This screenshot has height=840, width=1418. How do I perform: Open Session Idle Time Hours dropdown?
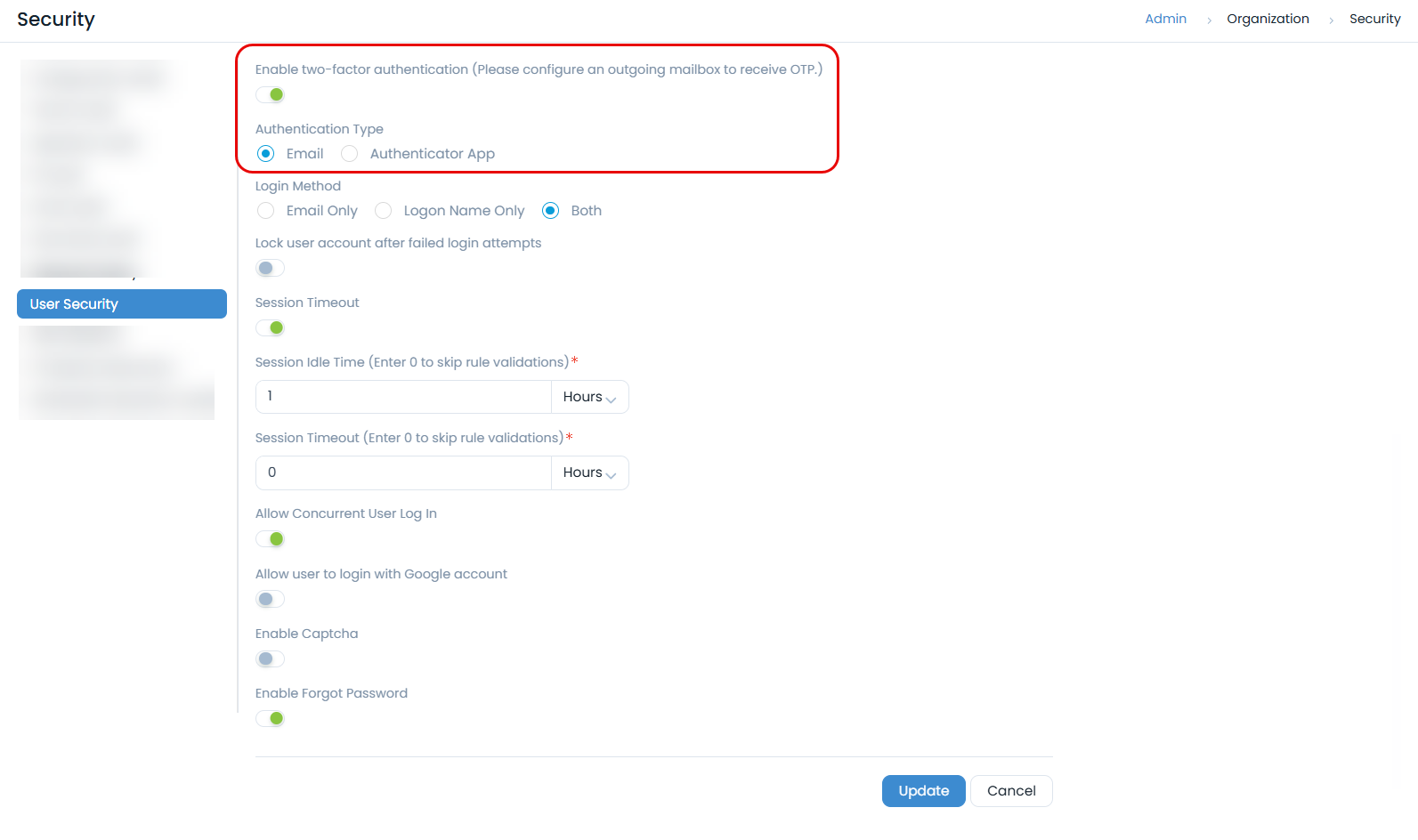click(589, 397)
